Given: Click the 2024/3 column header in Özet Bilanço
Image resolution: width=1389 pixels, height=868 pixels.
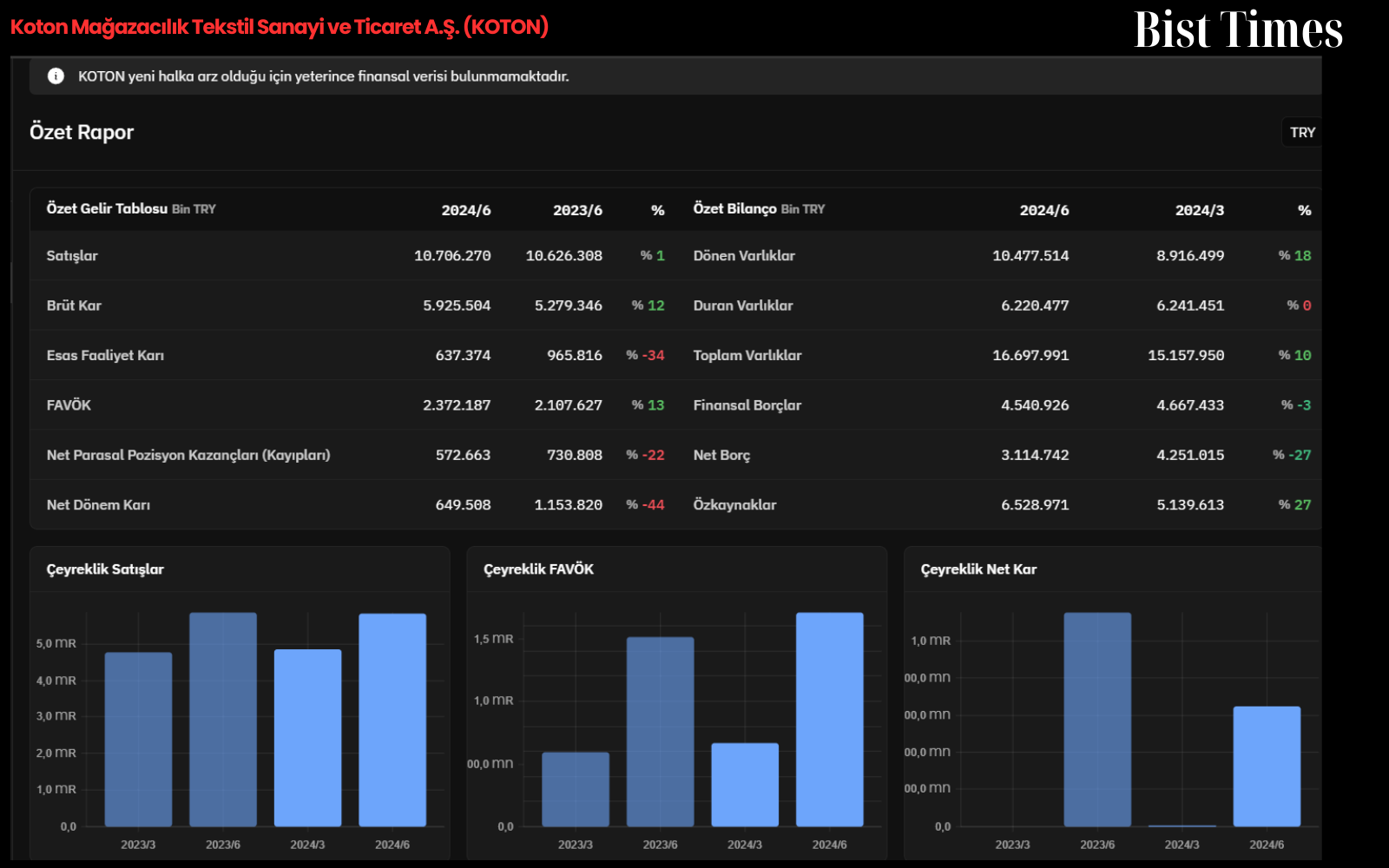Looking at the screenshot, I should (x=1200, y=210).
